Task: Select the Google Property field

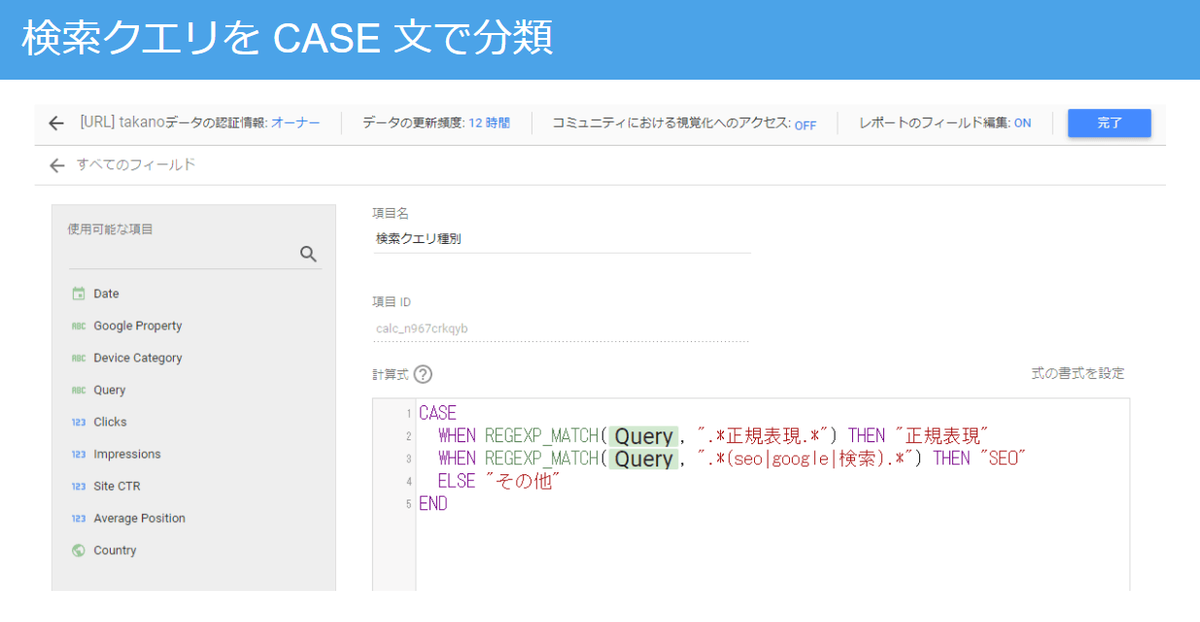Action: 138,326
